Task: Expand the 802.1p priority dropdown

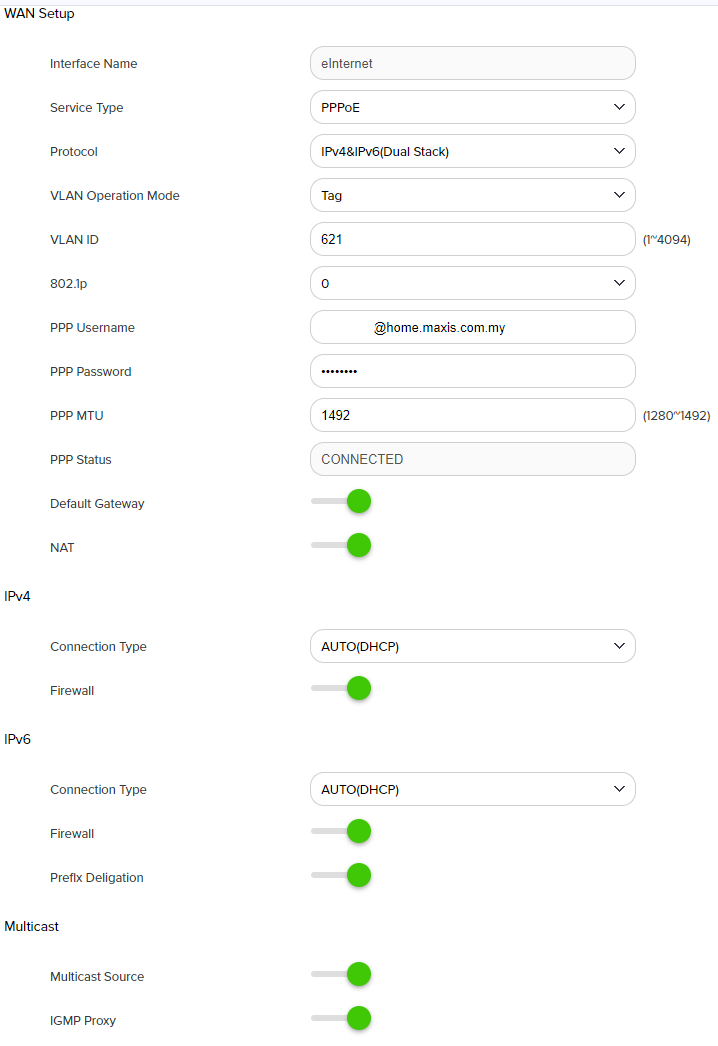Action: coord(472,283)
